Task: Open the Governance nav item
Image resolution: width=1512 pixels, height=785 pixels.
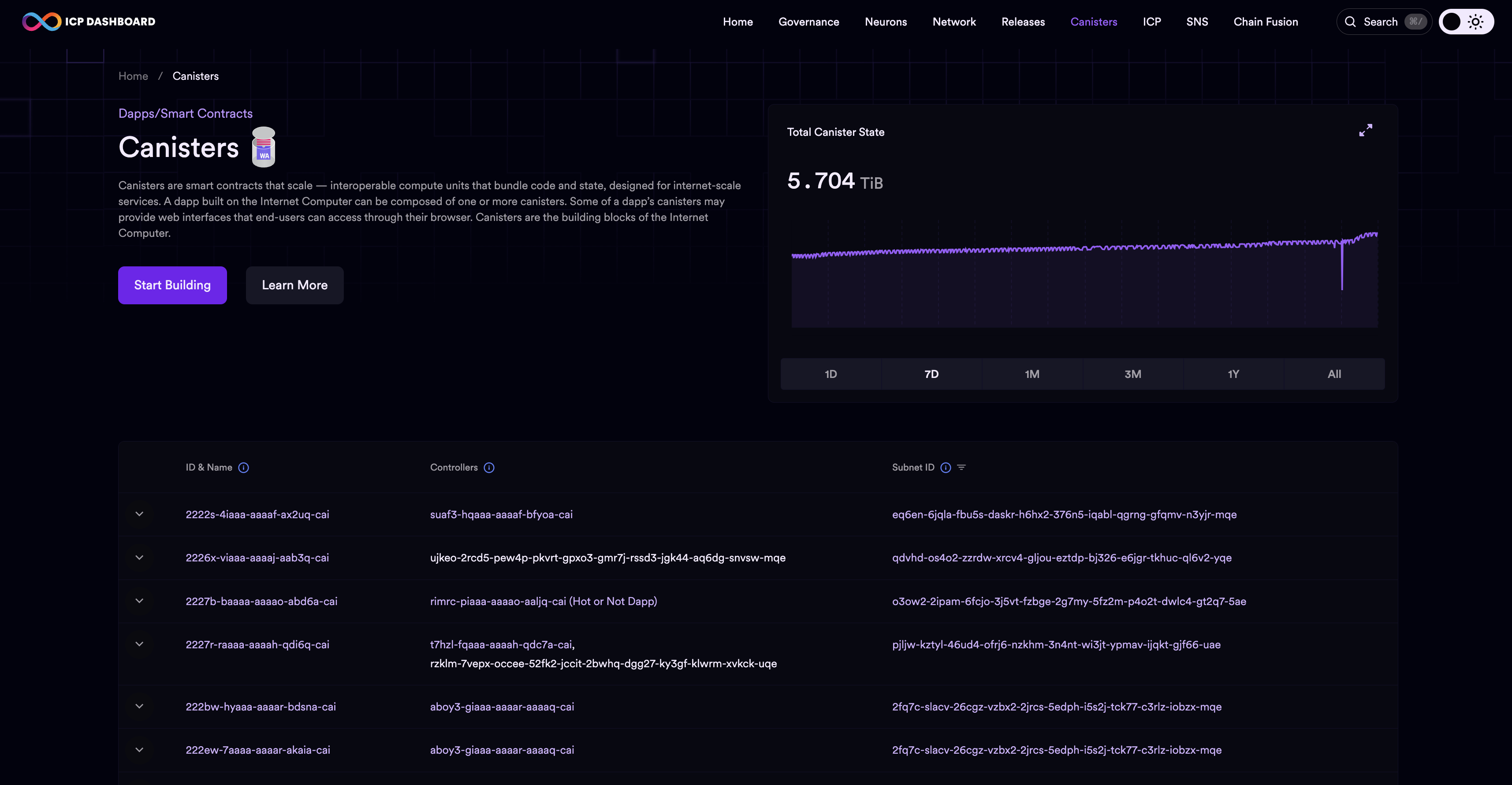Action: (x=809, y=22)
